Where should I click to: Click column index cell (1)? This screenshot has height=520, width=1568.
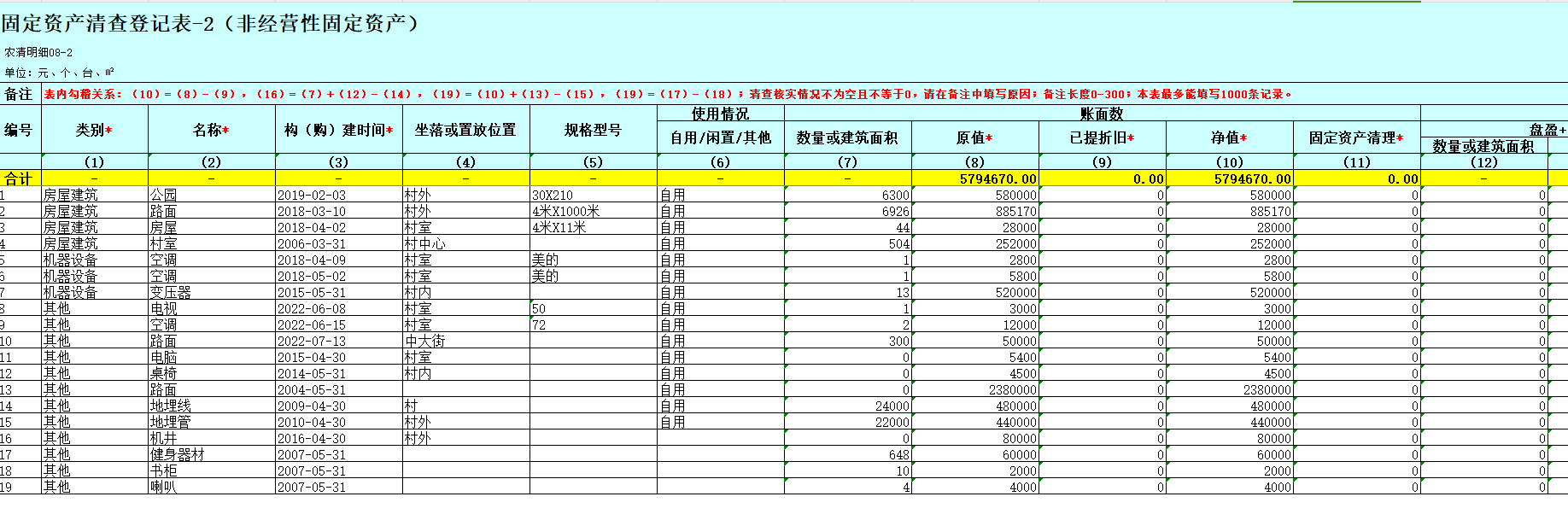pyautogui.click(x=94, y=161)
